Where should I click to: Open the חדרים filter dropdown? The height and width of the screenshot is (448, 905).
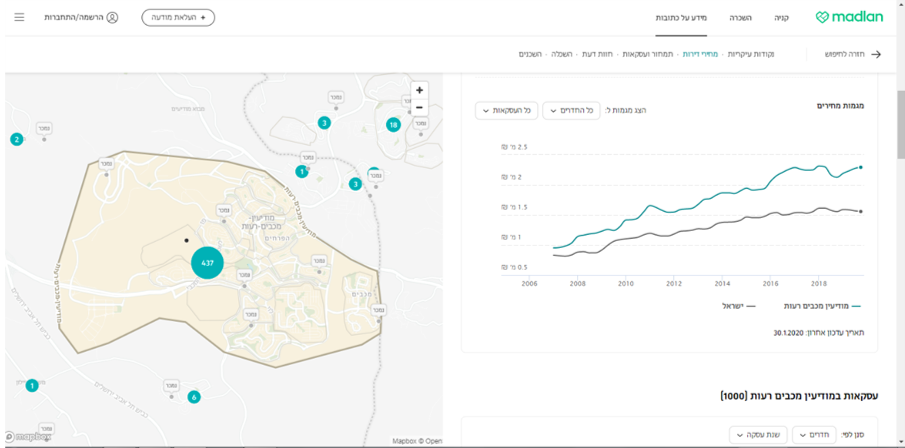[x=814, y=435]
